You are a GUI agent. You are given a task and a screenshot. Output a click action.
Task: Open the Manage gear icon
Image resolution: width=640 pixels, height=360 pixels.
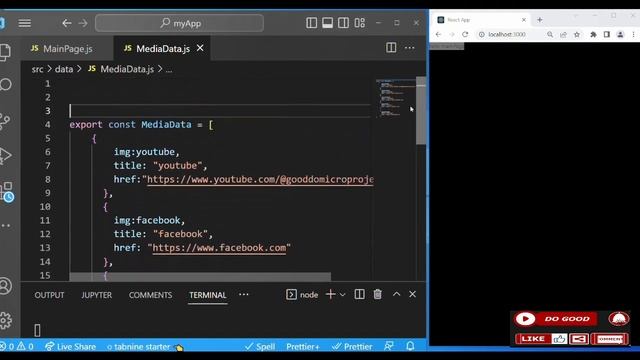point(6,320)
